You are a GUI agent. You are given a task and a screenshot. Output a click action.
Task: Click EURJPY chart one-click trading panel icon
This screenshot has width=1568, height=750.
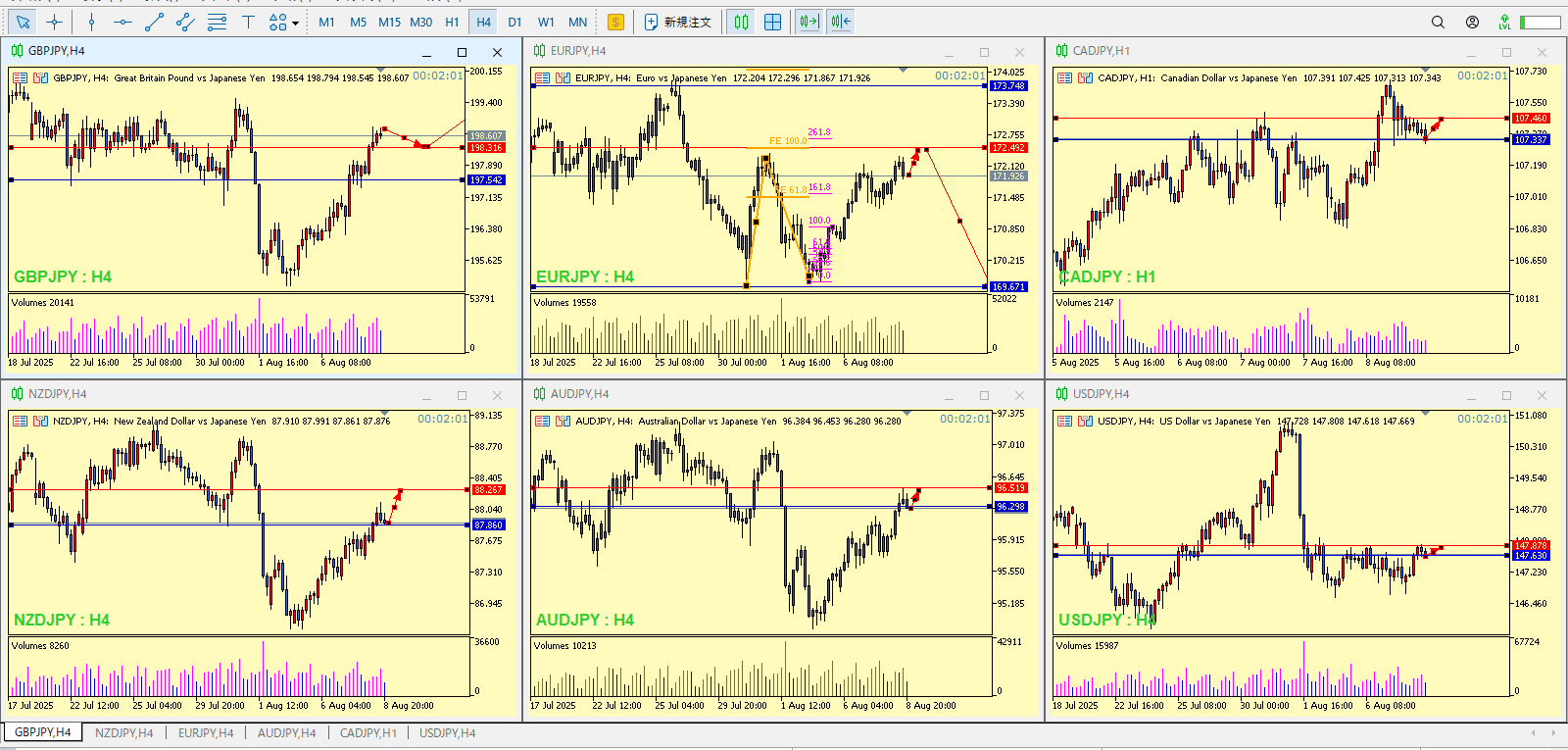[x=542, y=77]
